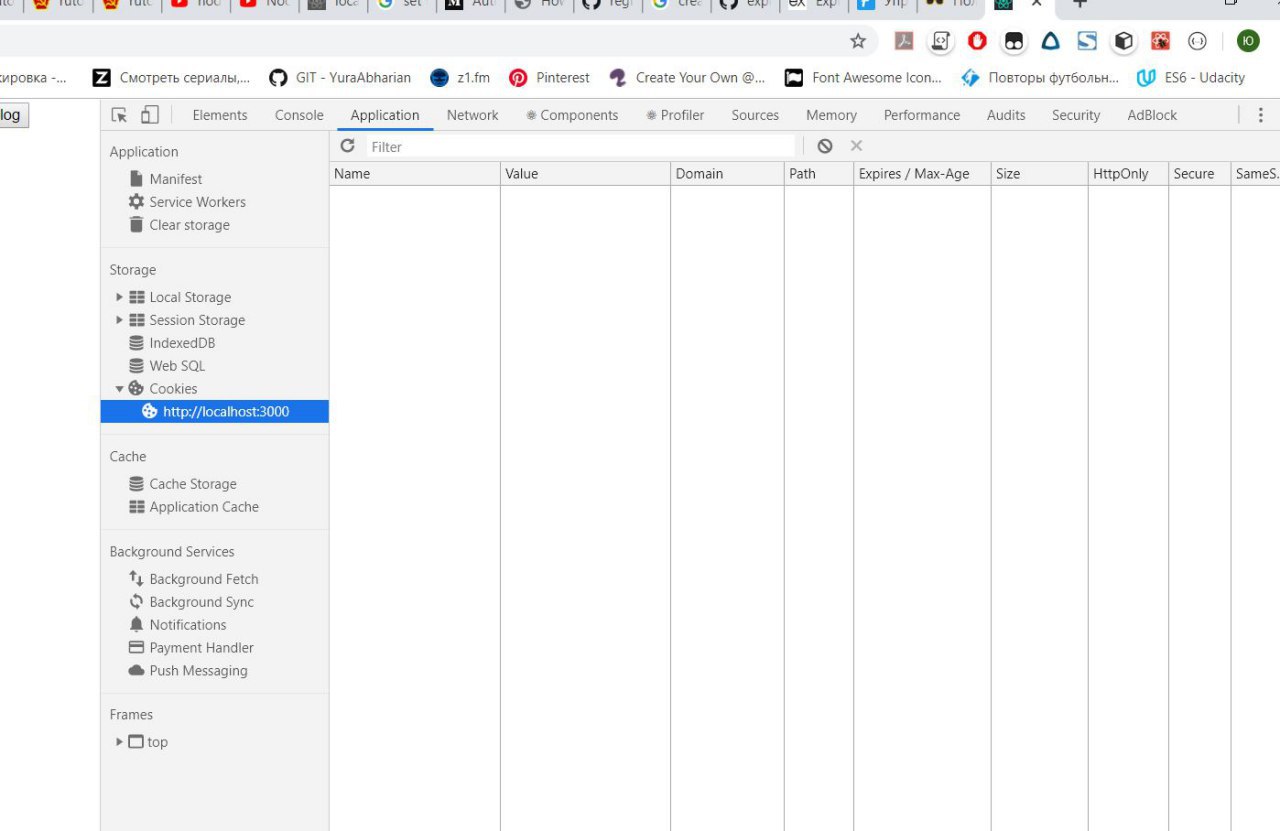Image resolution: width=1280 pixels, height=831 pixels.
Task: Open the Audits tab
Action: tap(1006, 115)
